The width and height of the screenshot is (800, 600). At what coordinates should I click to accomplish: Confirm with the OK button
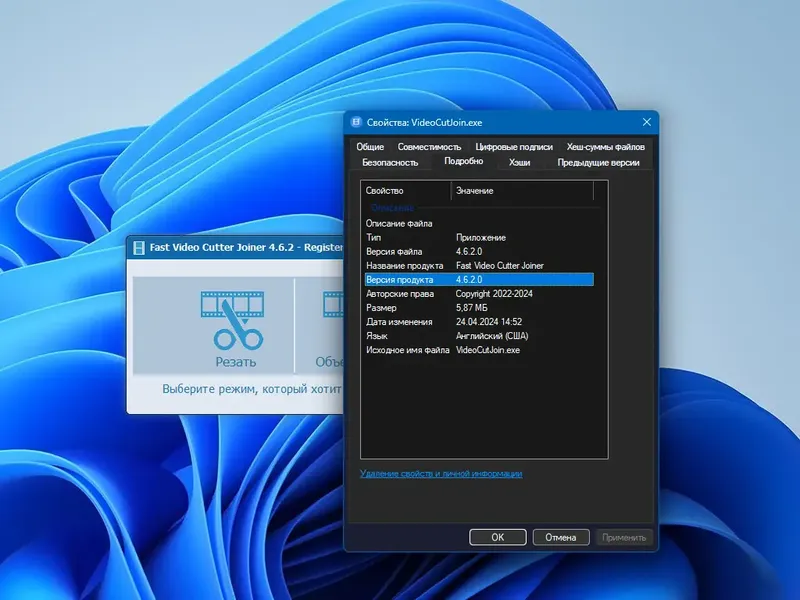tap(497, 537)
